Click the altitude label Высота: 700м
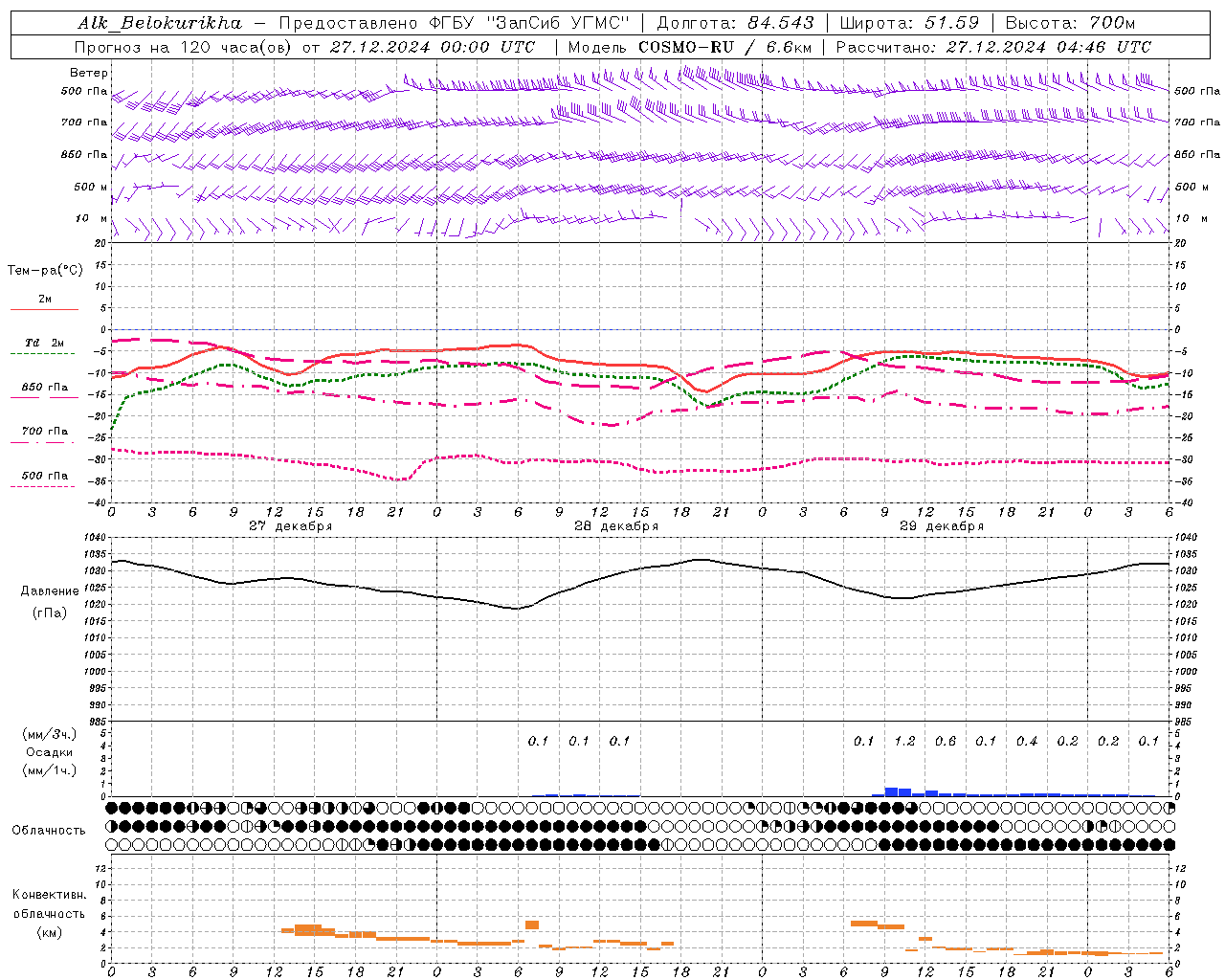This screenshot has height=980, width=1225. point(1070,23)
